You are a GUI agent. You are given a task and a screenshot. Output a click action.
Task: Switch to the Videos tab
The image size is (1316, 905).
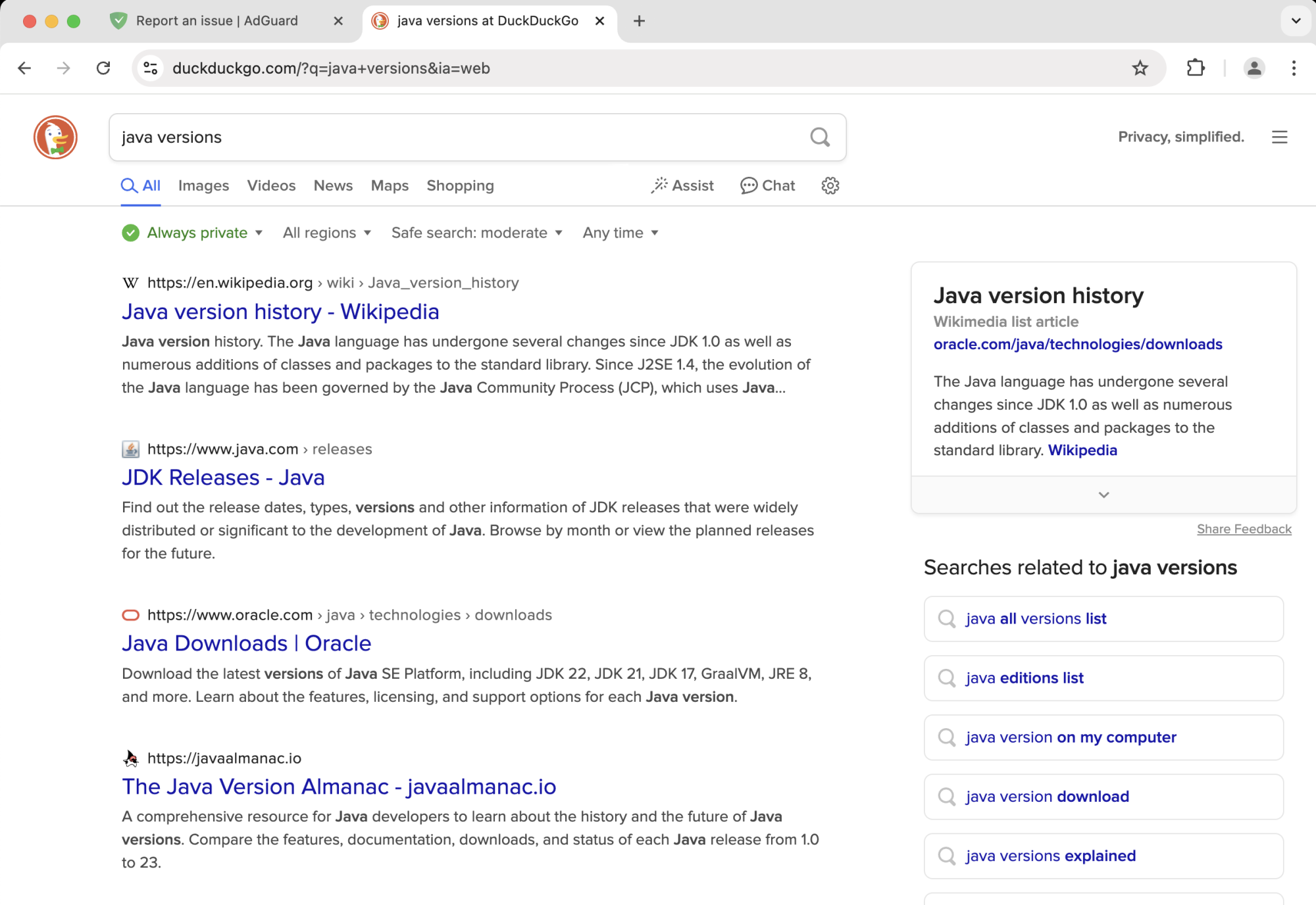[x=271, y=185]
